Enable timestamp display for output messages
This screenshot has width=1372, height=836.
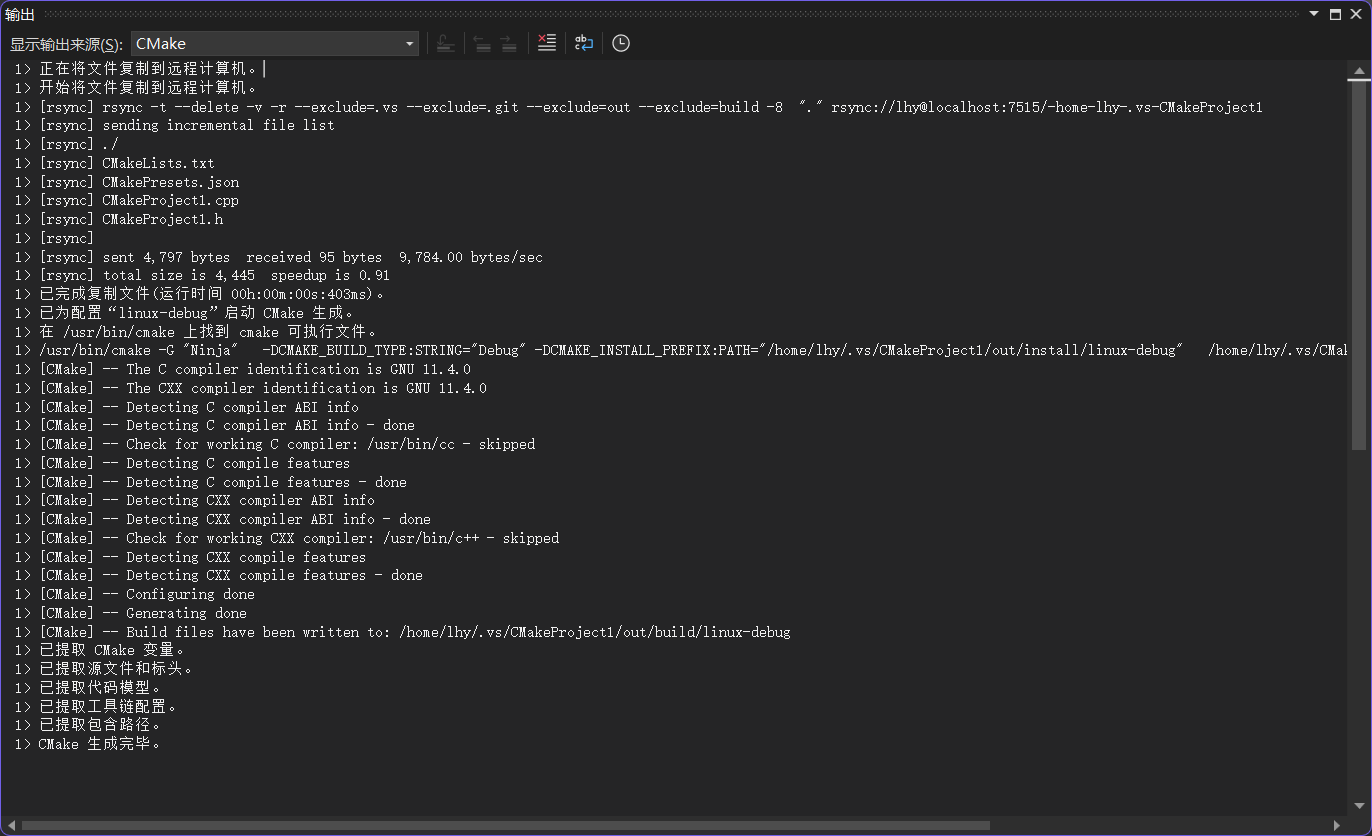(620, 43)
